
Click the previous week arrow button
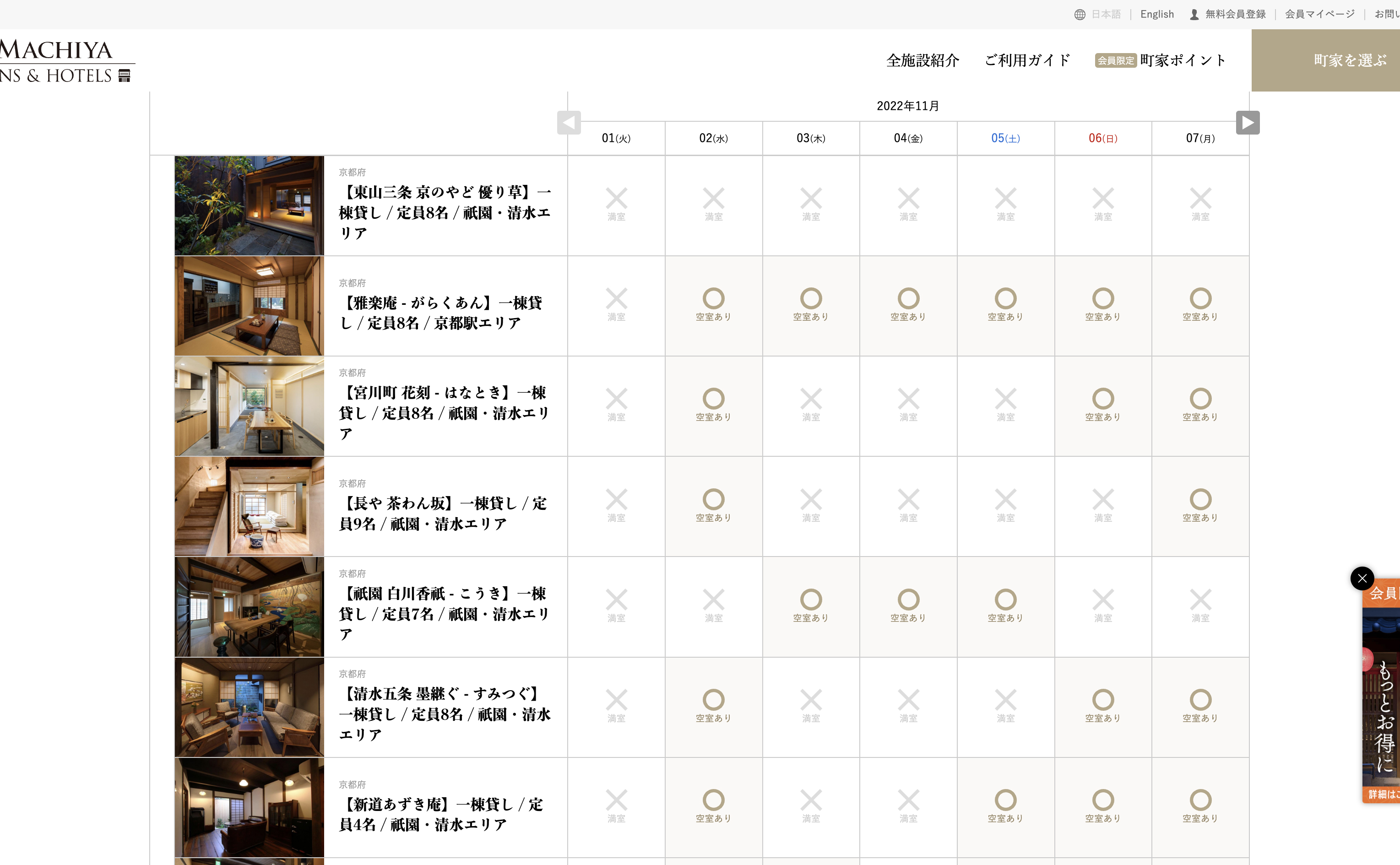point(569,123)
